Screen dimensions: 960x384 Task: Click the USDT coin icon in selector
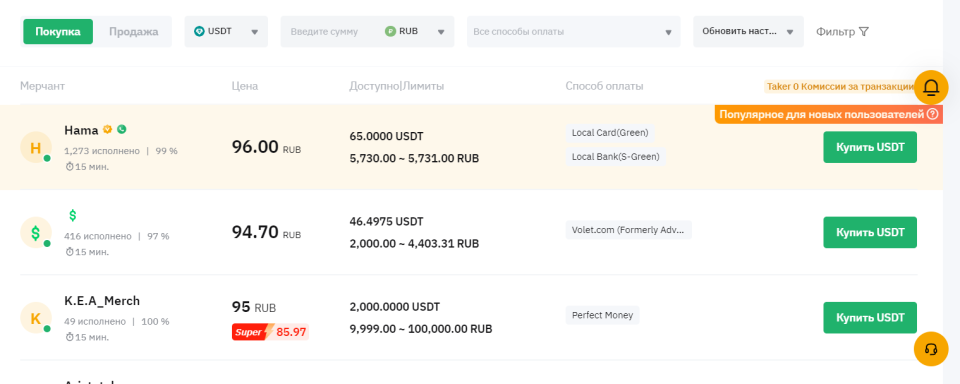point(199,31)
